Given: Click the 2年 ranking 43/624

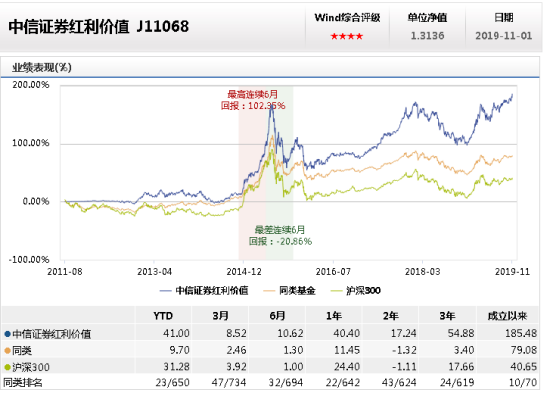Looking at the screenshot, I should point(399,382).
